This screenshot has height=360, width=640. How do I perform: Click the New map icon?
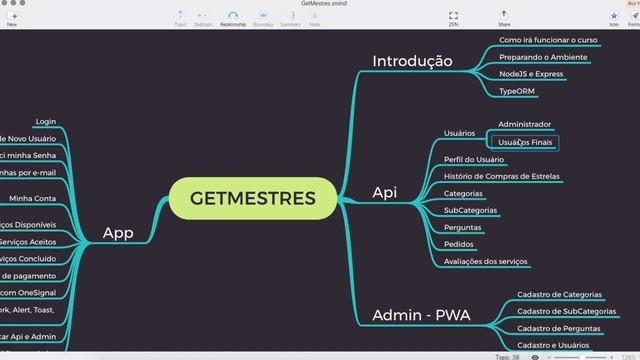point(12,16)
